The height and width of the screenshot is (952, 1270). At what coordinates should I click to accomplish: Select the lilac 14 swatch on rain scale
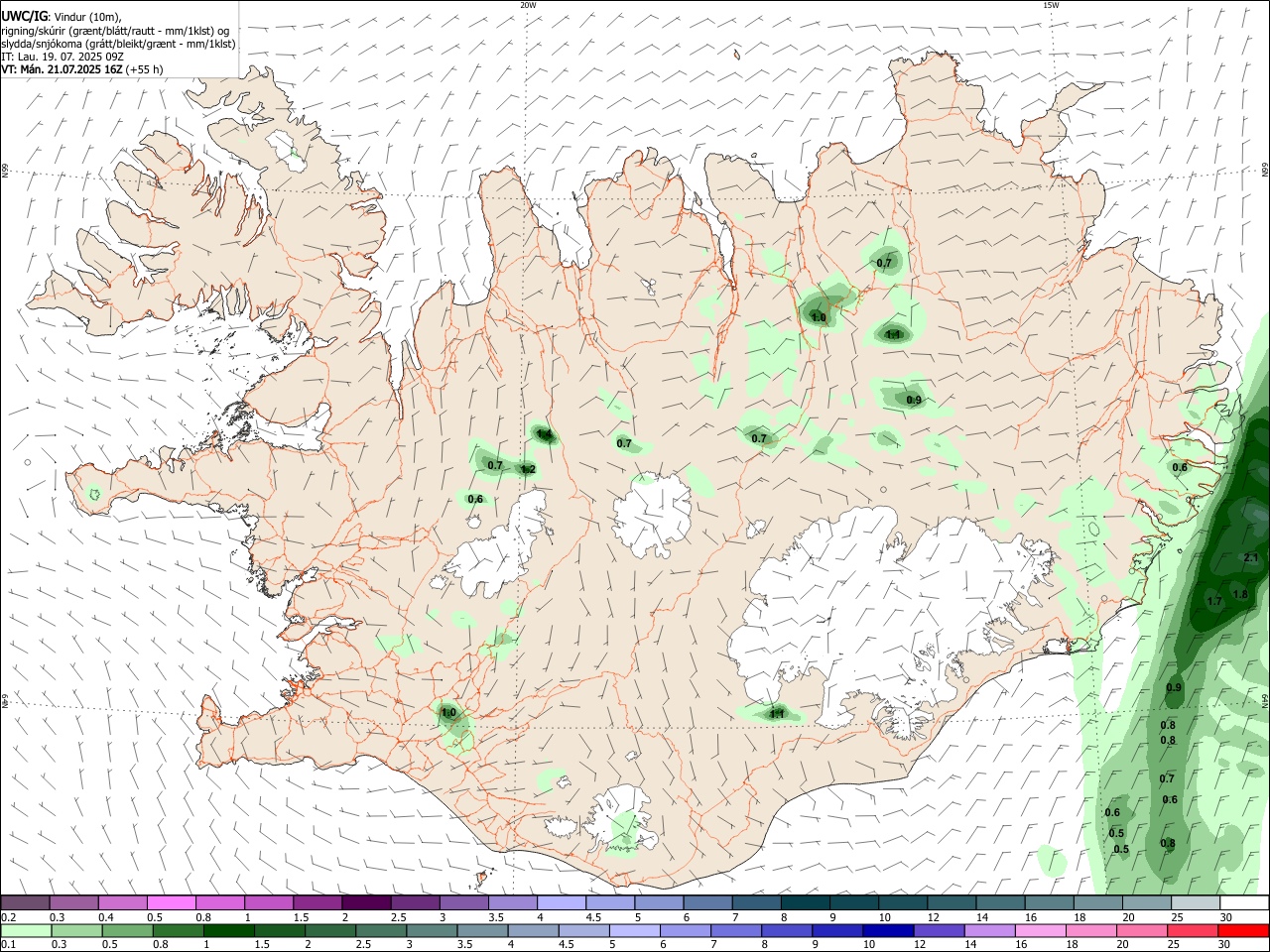(x=991, y=931)
